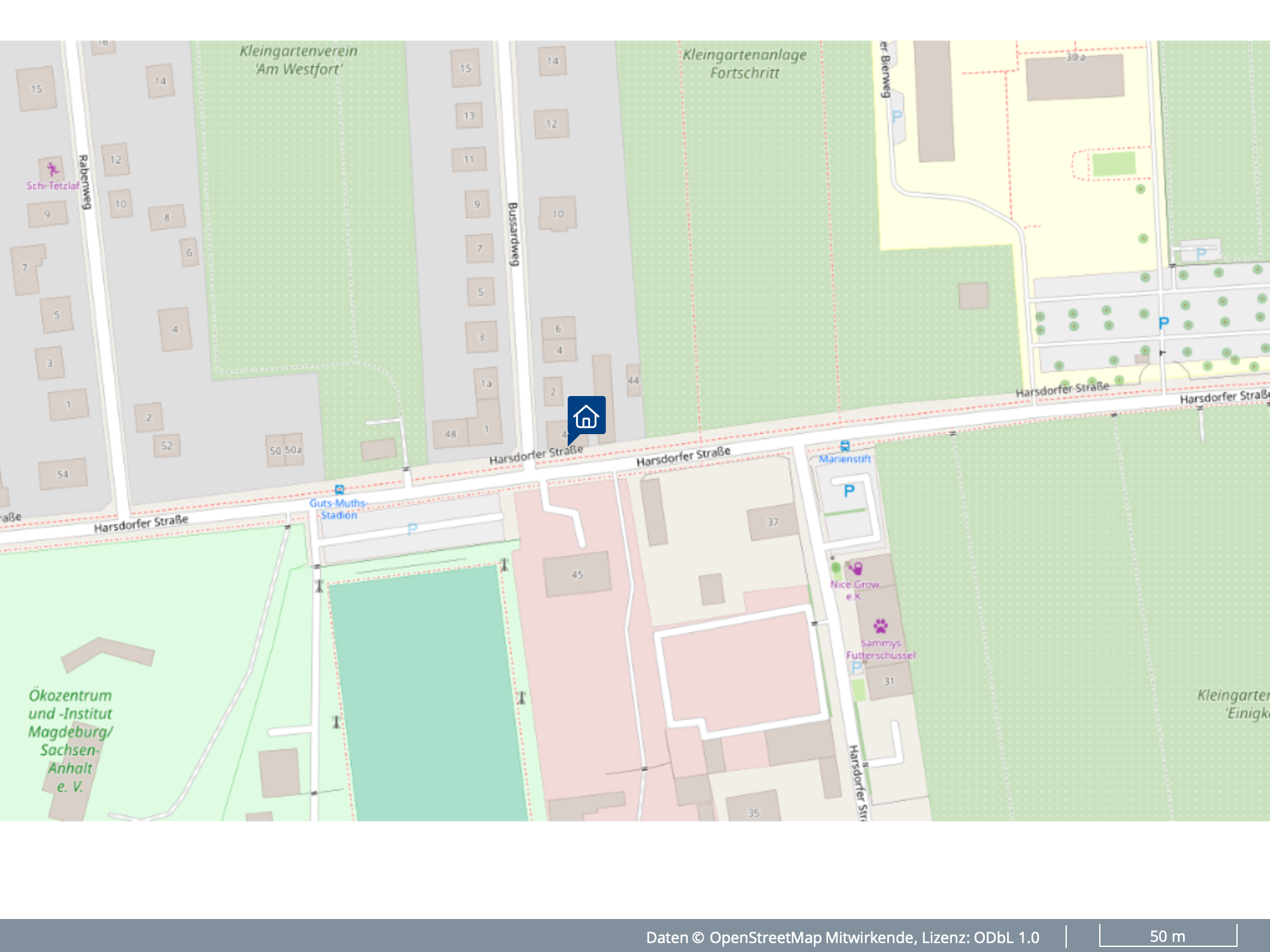Click the blue home location marker

[585, 416]
